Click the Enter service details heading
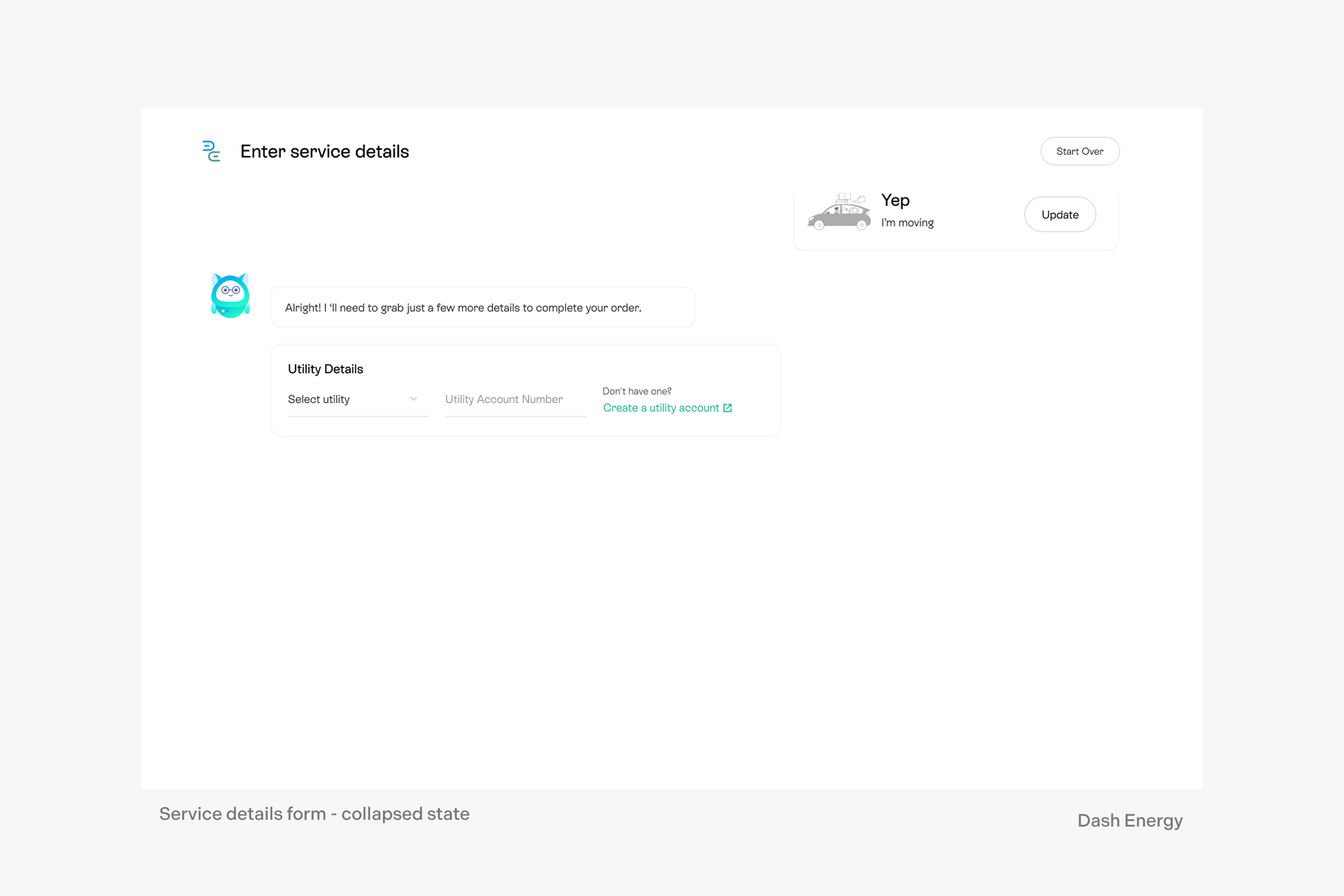The height and width of the screenshot is (896, 1344). (325, 151)
